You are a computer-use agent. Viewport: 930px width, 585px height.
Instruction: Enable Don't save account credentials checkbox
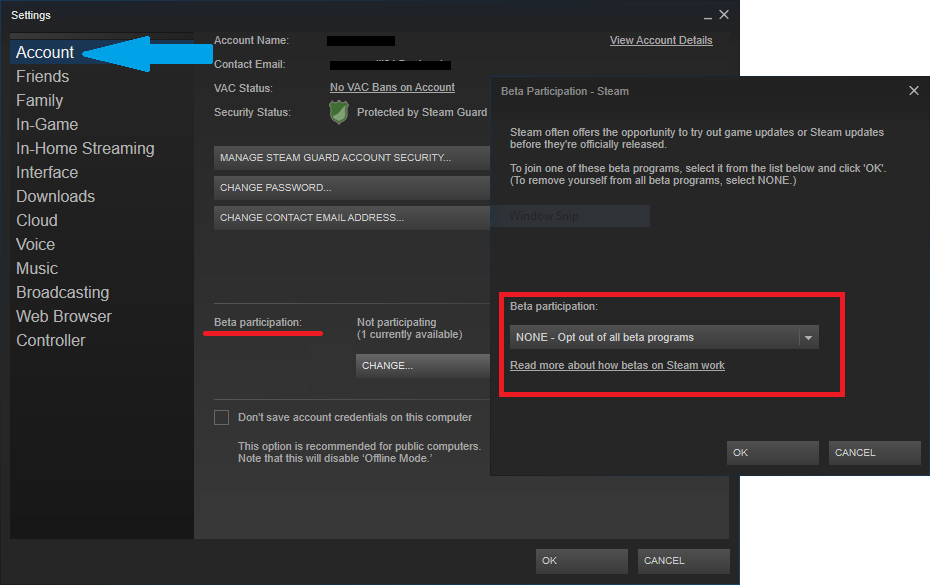point(222,417)
